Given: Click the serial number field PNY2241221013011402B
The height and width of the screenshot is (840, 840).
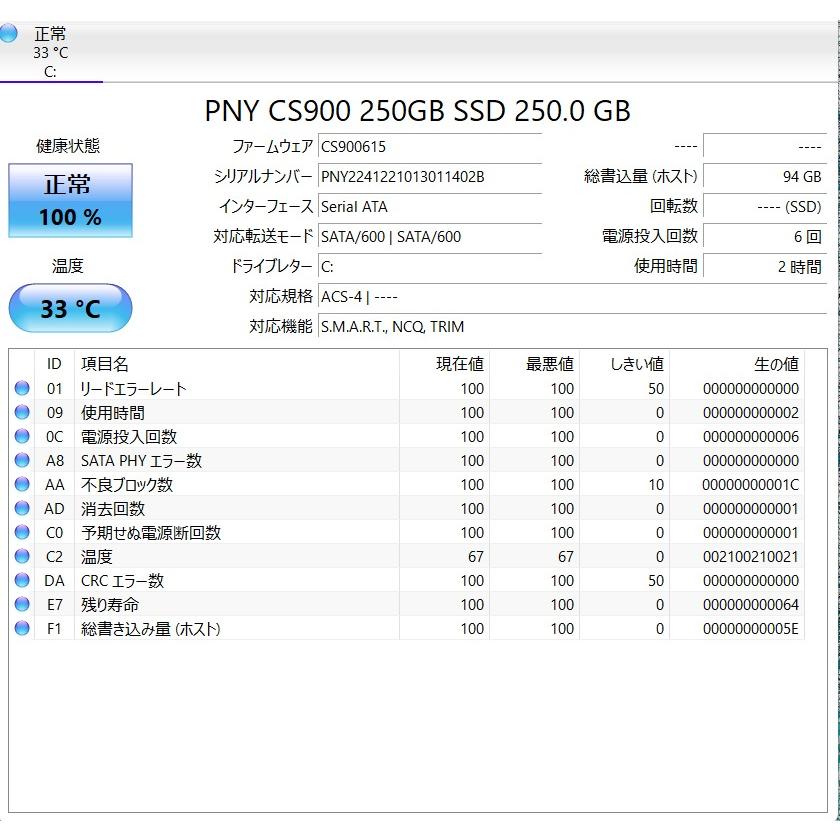Looking at the screenshot, I should pos(430,176).
